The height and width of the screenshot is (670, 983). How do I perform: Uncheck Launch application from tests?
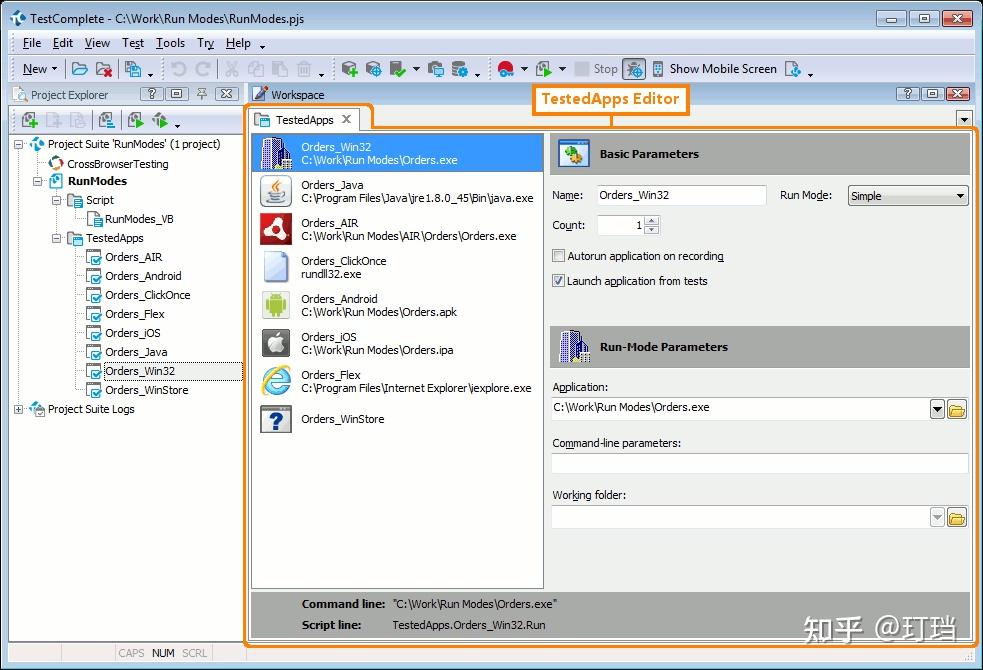[558, 281]
